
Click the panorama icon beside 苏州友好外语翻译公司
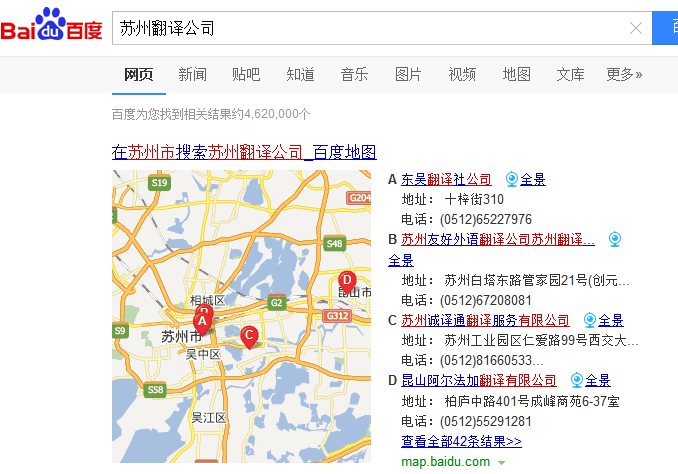pyautogui.click(x=614, y=239)
